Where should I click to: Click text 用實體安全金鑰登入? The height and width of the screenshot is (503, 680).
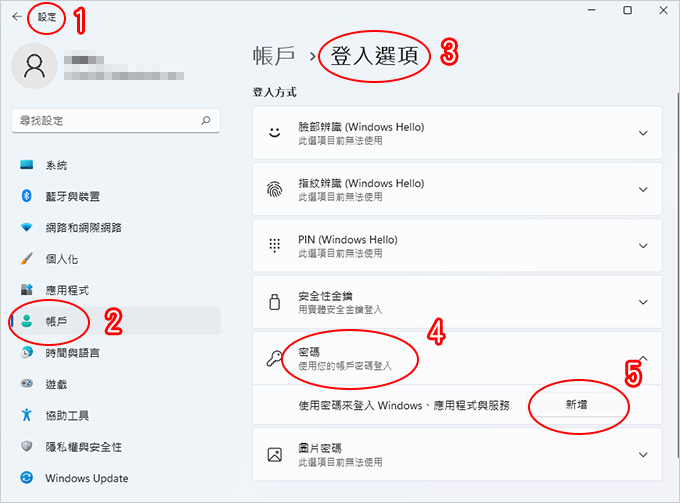click(340, 309)
